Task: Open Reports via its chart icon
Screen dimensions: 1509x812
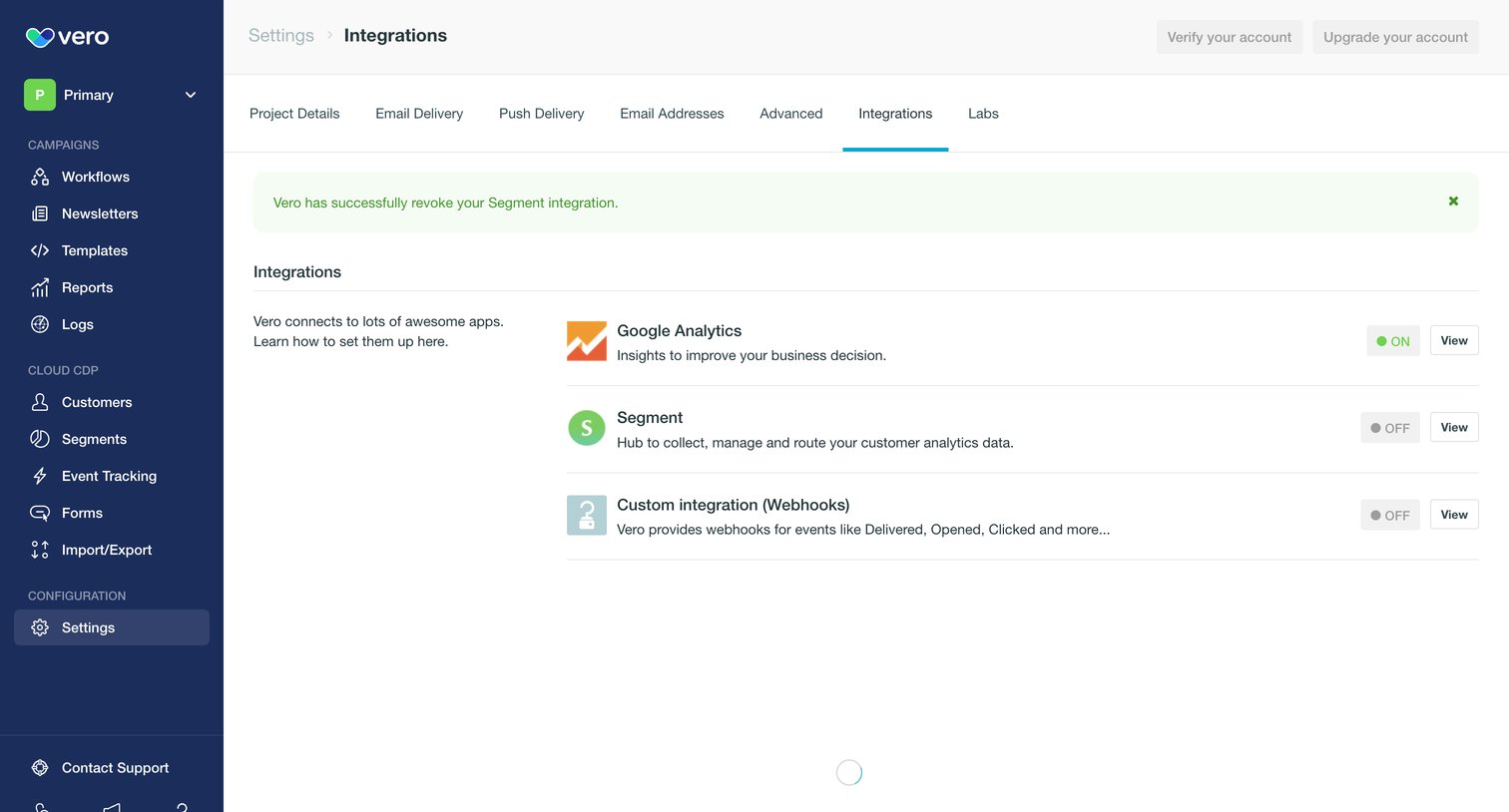Action: [40, 287]
